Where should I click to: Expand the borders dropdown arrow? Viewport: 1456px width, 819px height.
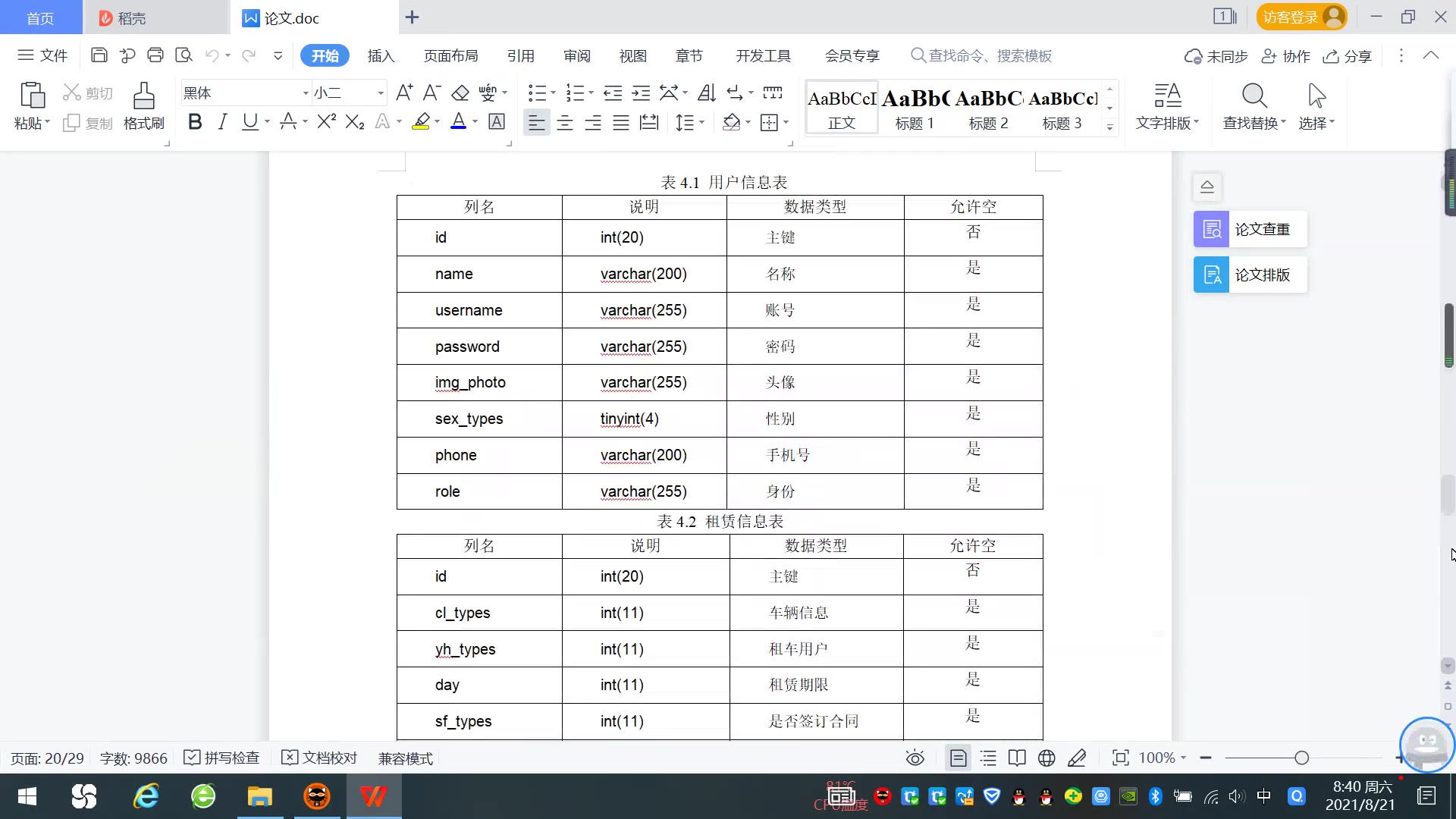(x=786, y=122)
